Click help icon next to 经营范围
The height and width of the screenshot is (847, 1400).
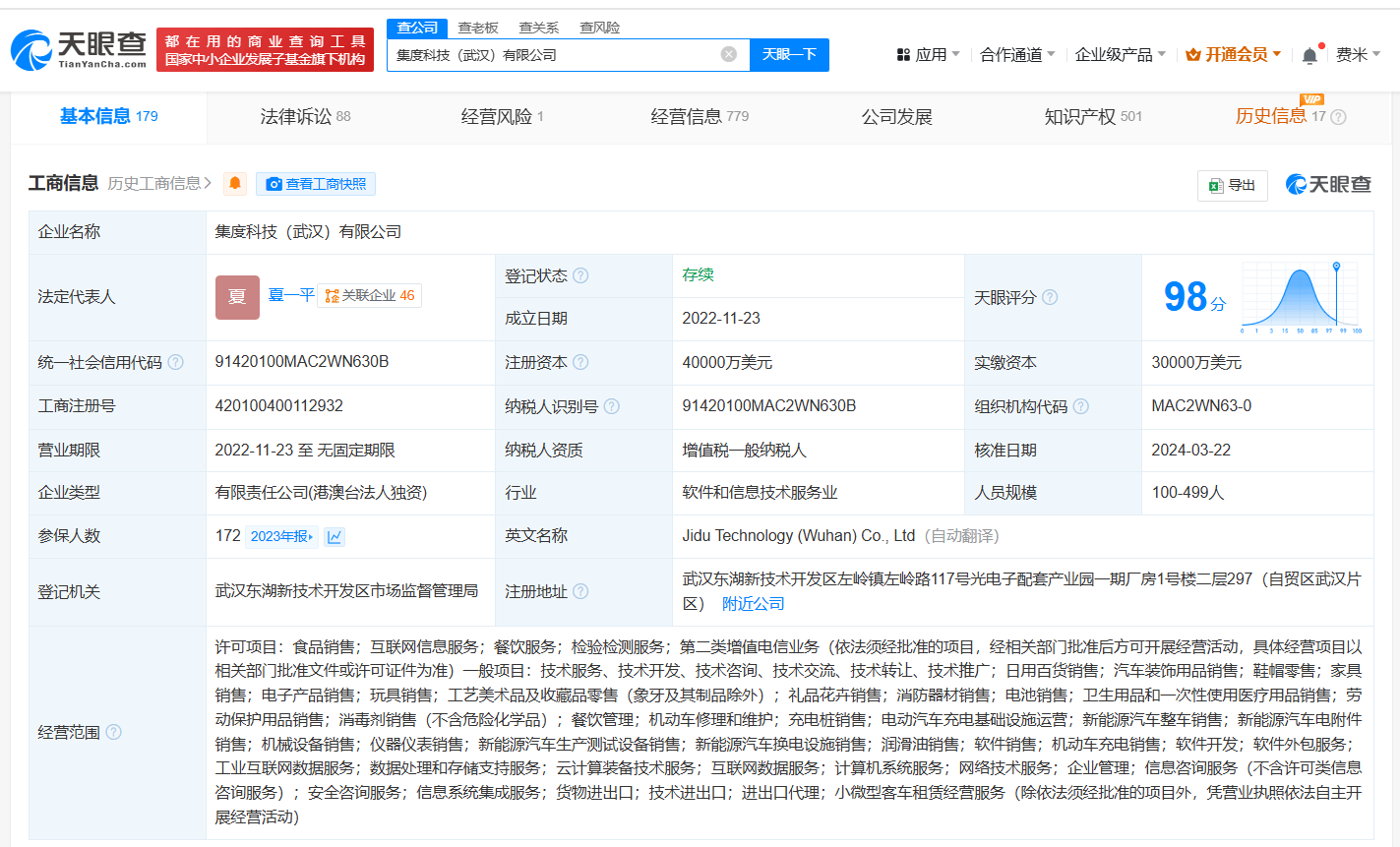(x=113, y=732)
